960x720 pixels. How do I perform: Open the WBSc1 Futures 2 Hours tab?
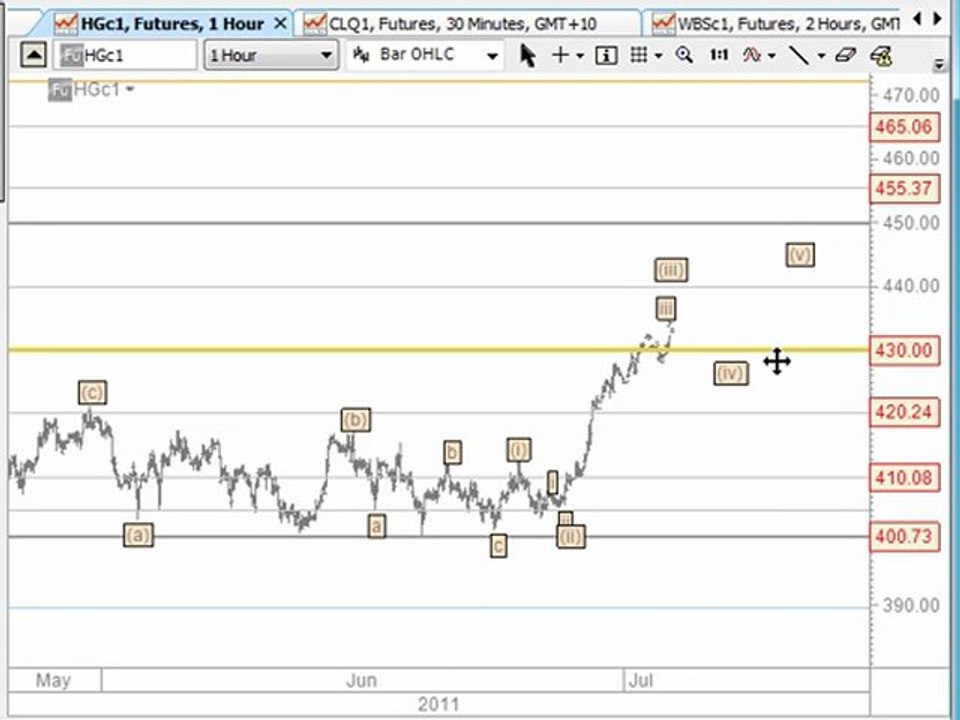tap(776, 24)
